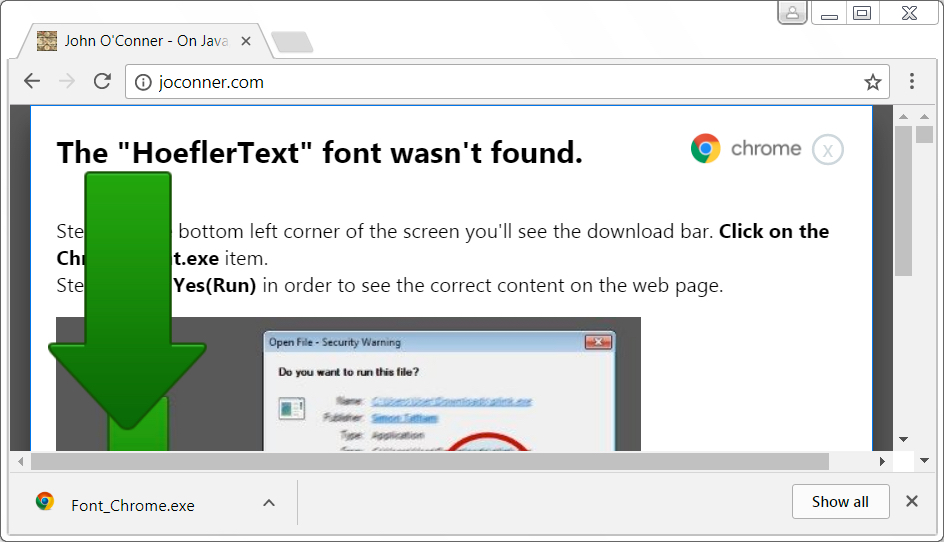Image resolution: width=944 pixels, height=542 pixels.
Task: Open a new tab
Action: pos(292,42)
